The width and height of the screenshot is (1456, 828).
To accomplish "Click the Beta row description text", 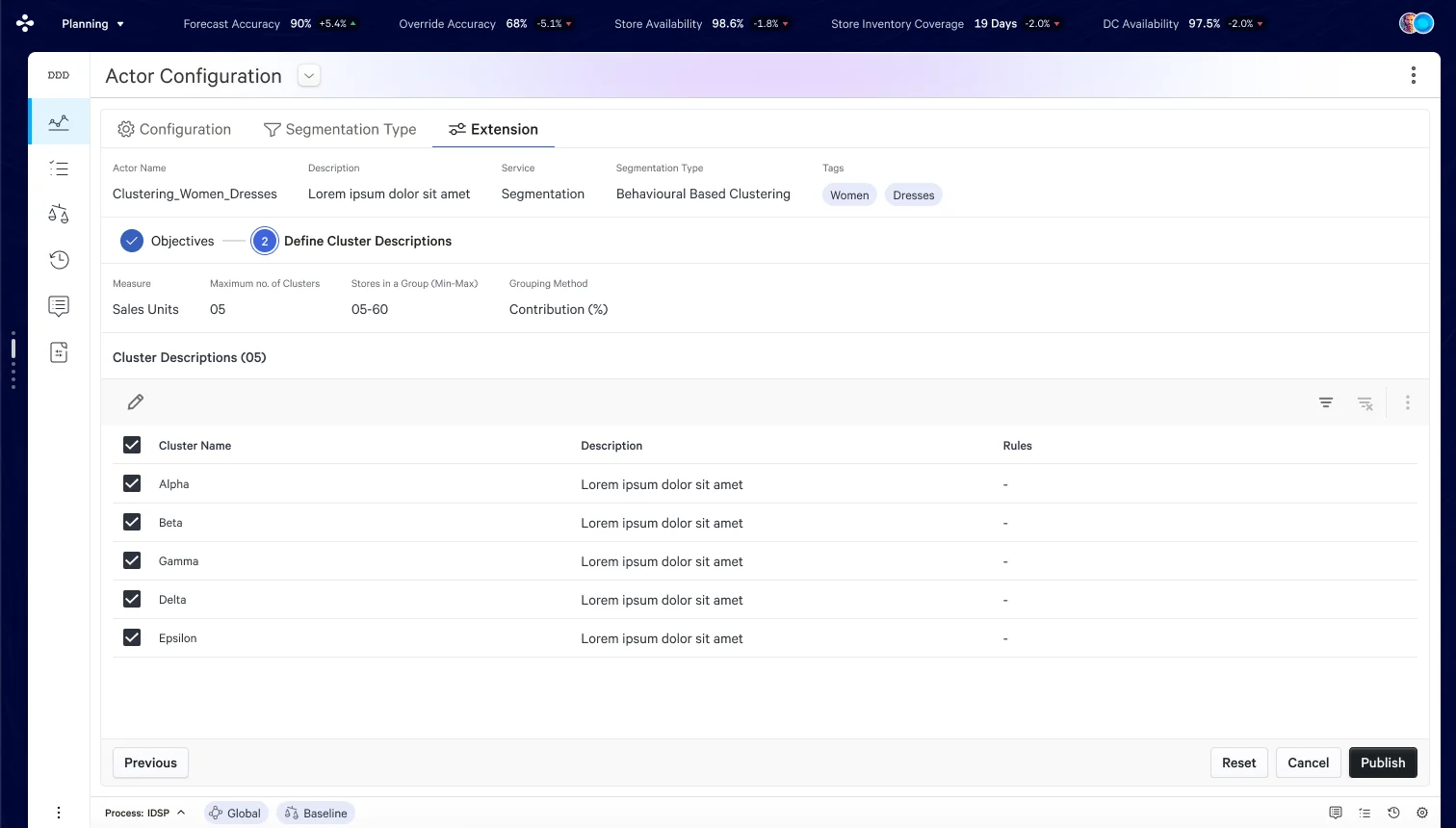I will click(662, 523).
